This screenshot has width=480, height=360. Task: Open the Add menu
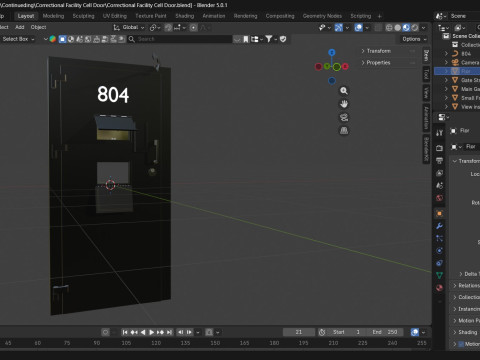point(20,27)
